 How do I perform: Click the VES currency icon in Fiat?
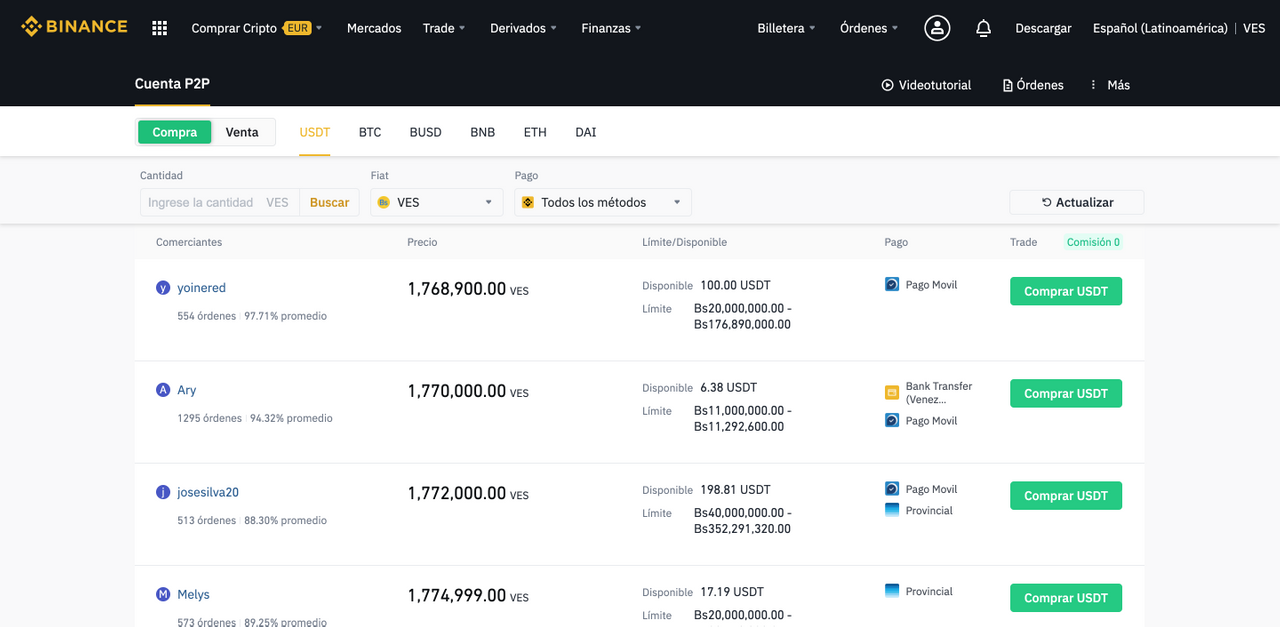pyautogui.click(x=384, y=202)
